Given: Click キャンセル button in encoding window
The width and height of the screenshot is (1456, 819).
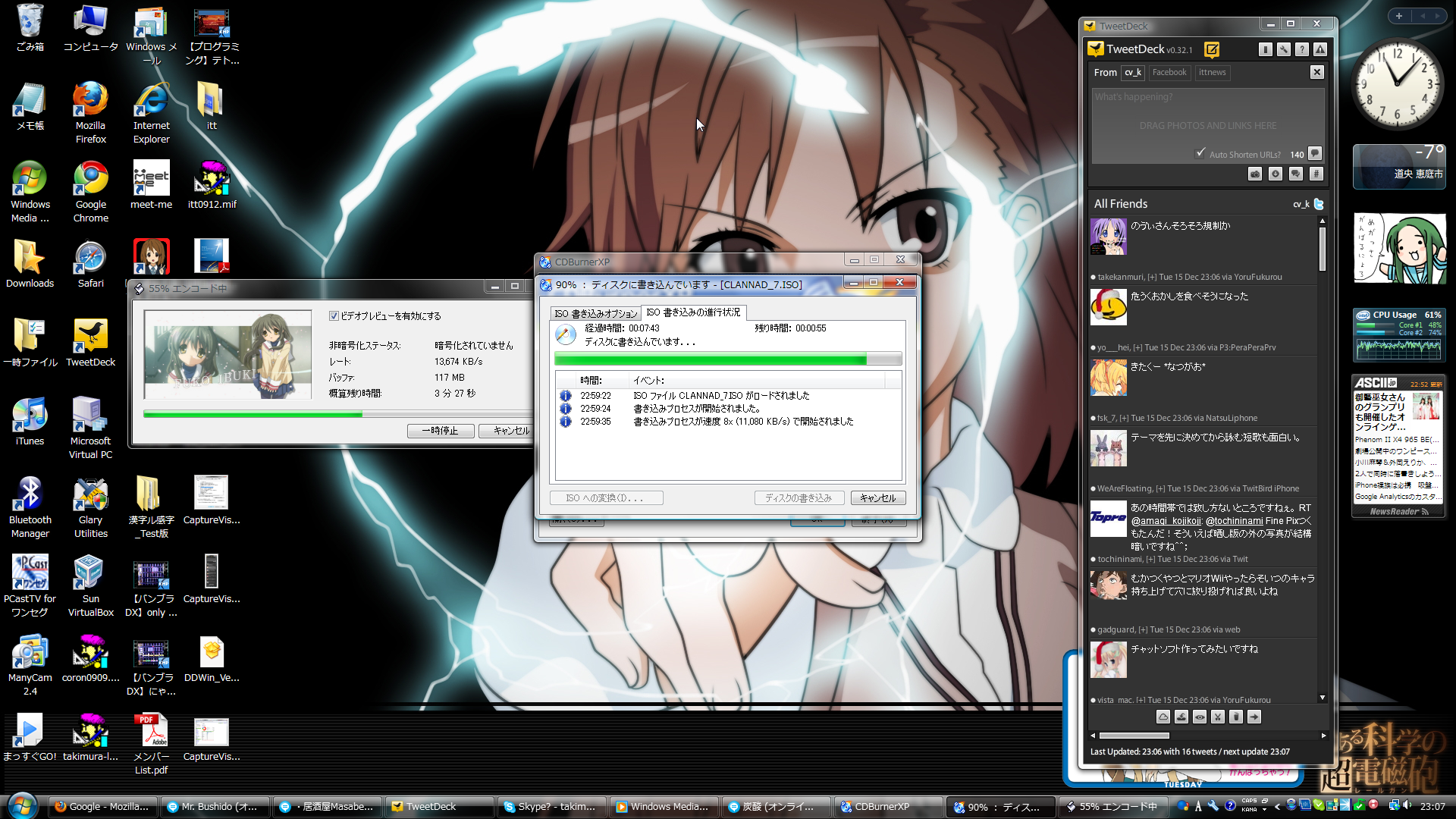Looking at the screenshot, I should point(508,431).
